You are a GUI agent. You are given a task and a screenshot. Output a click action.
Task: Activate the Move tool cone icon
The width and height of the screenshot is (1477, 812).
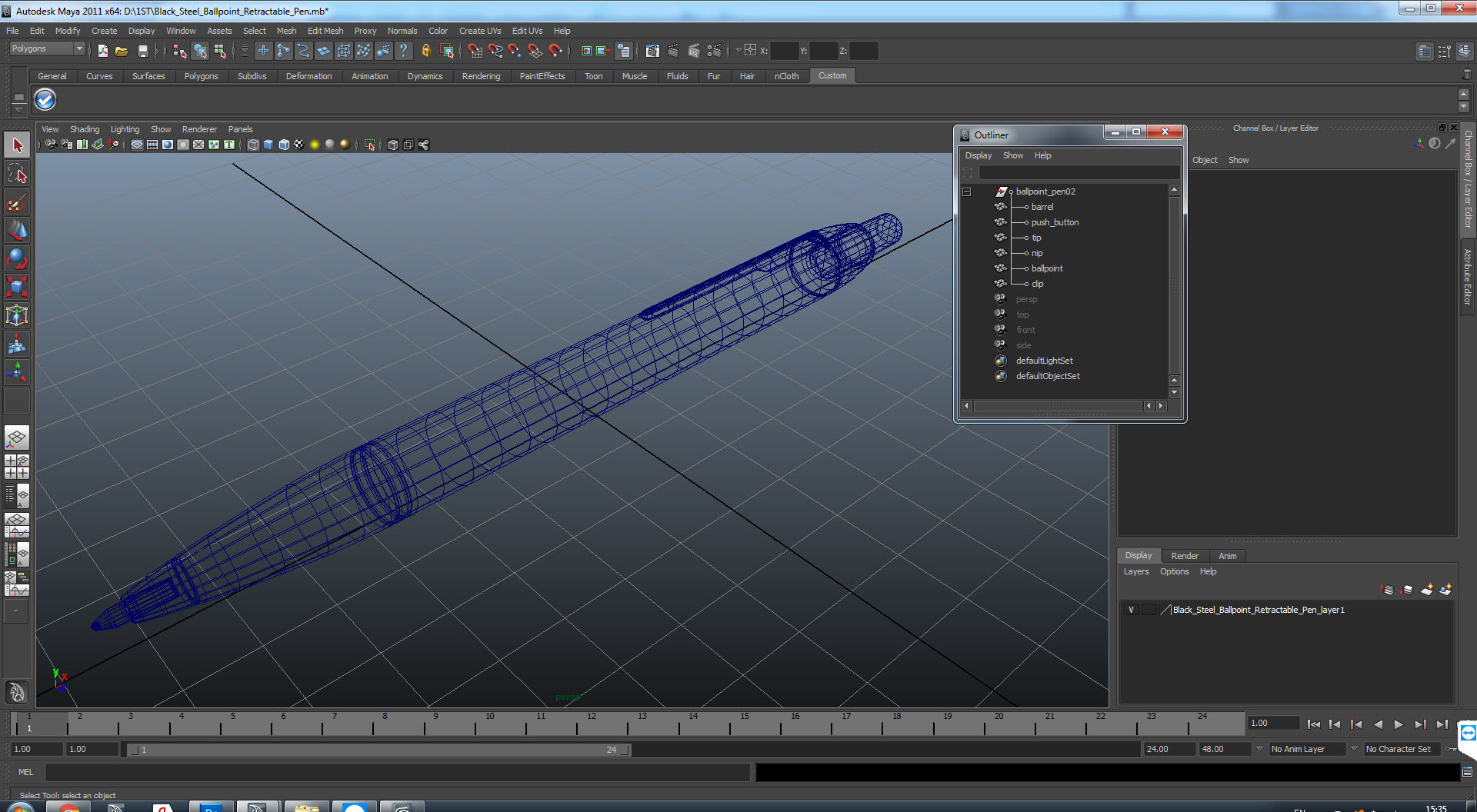(17, 230)
